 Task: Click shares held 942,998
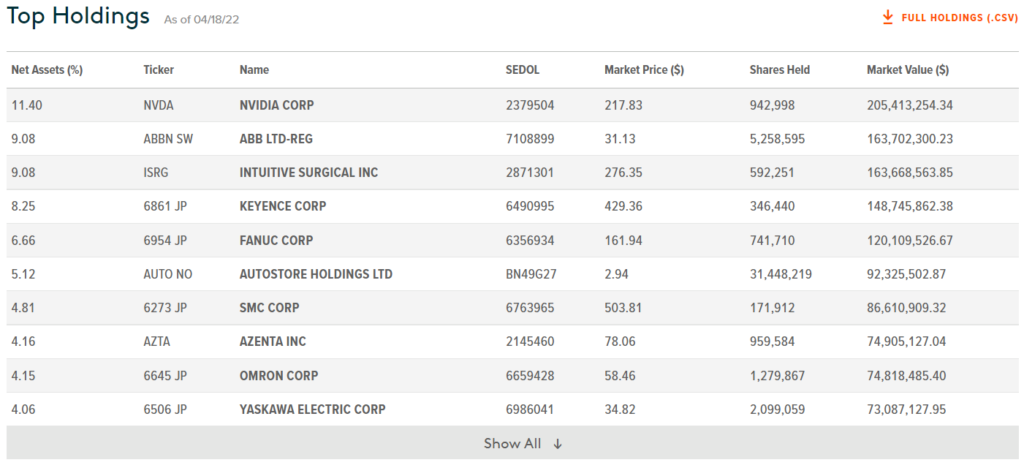(772, 105)
